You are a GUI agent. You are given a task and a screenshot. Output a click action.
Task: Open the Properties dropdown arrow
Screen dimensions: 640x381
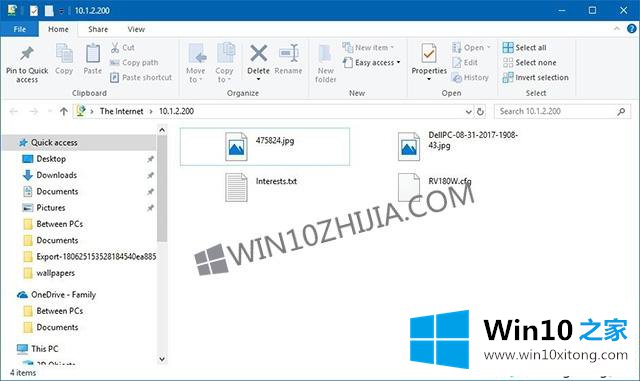[x=429, y=79]
